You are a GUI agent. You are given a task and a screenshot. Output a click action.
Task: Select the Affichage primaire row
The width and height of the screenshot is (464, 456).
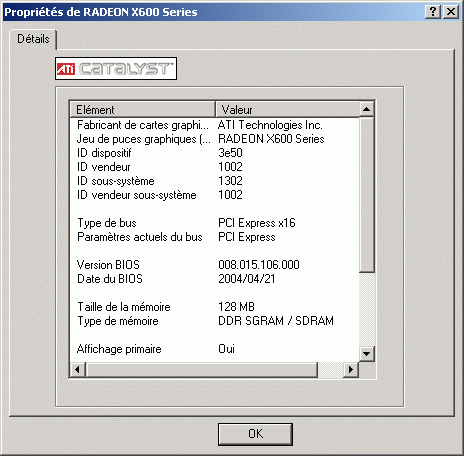click(215, 349)
